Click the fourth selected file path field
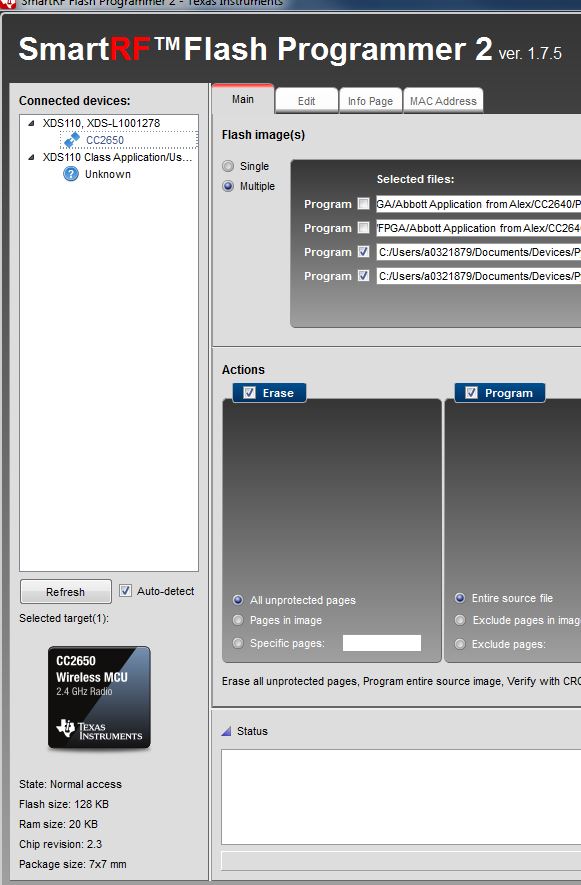Screen dimensions: 581x885 478,276
